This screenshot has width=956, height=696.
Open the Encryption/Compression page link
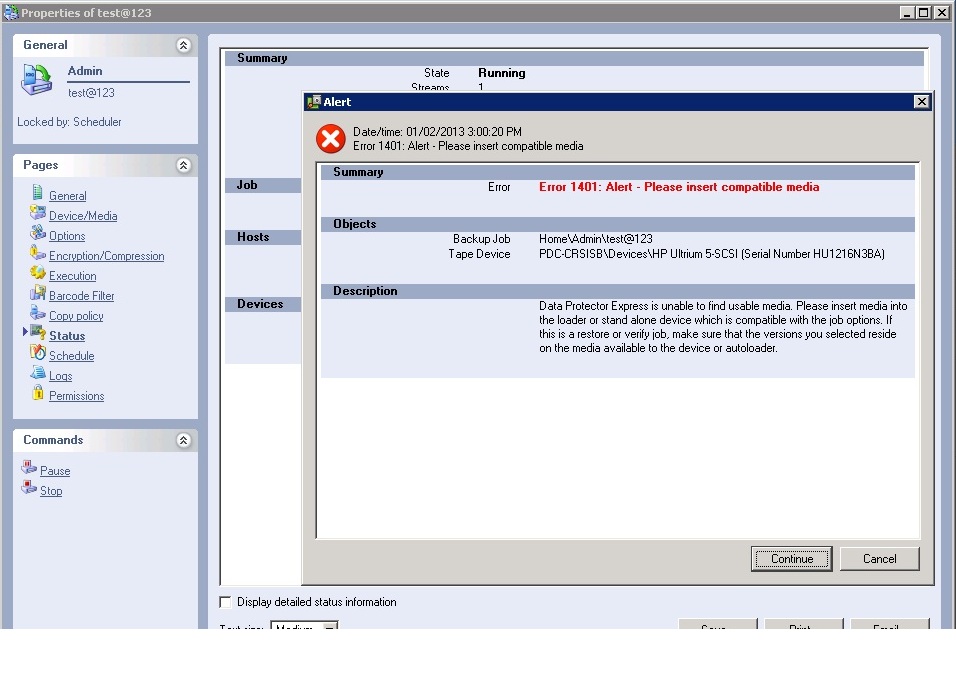pyautogui.click(x=107, y=257)
